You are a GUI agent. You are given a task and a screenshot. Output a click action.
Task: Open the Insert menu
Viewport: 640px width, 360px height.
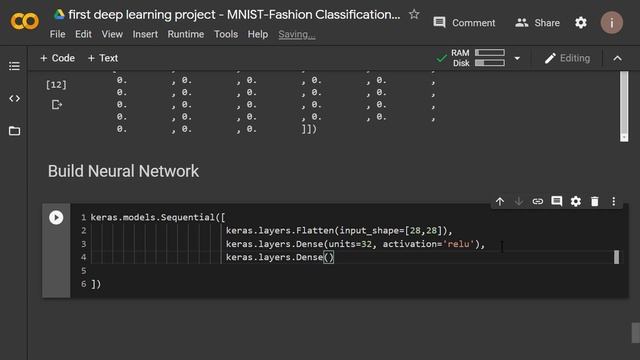pyautogui.click(x=145, y=34)
